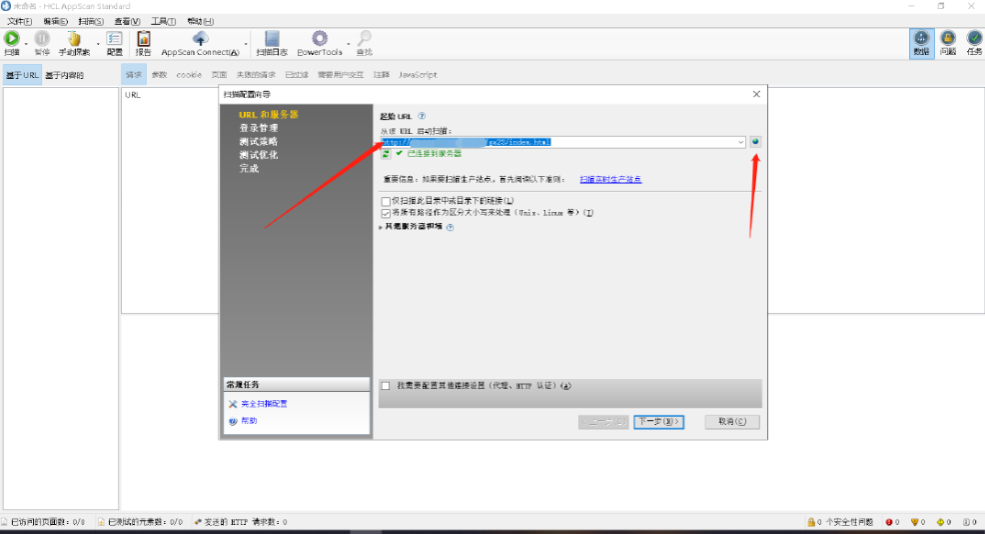Open dropdown arrow next to 手动探索
This screenshot has width=985, height=534.
pos(98,44)
